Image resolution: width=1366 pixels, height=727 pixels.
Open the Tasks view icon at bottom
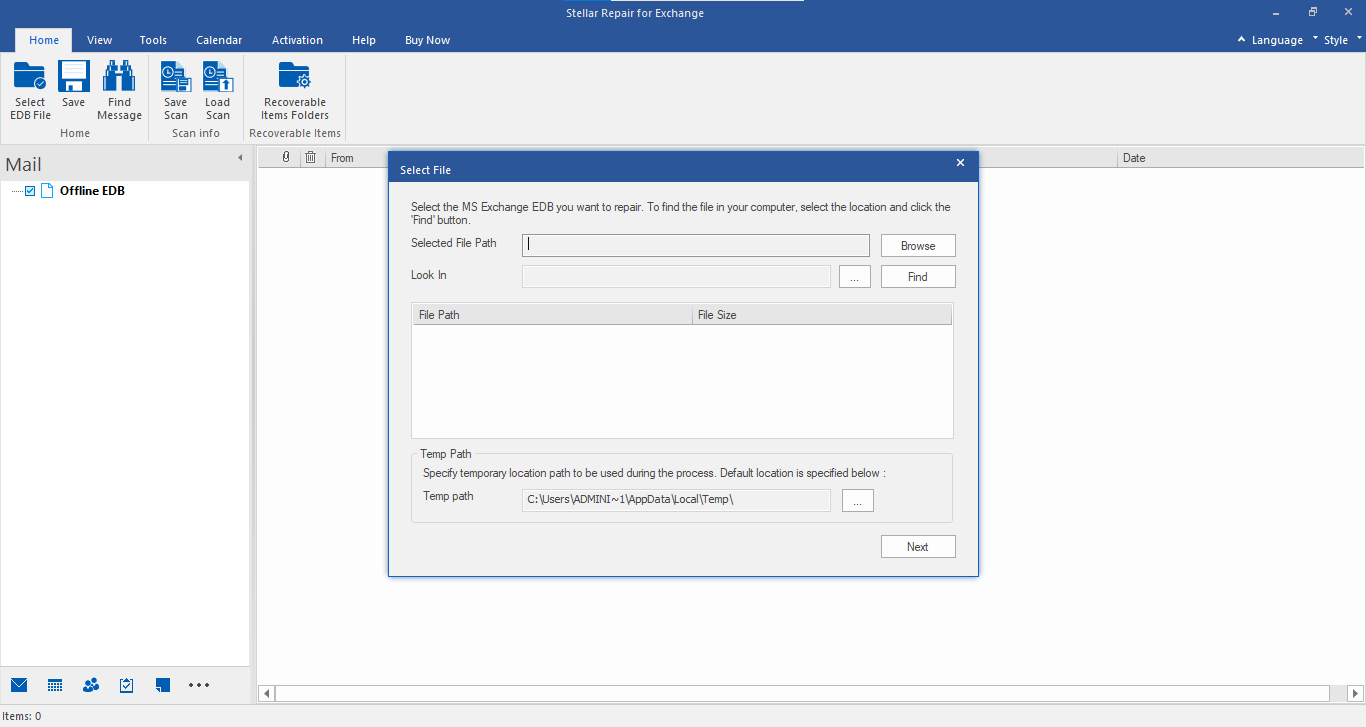[127, 685]
